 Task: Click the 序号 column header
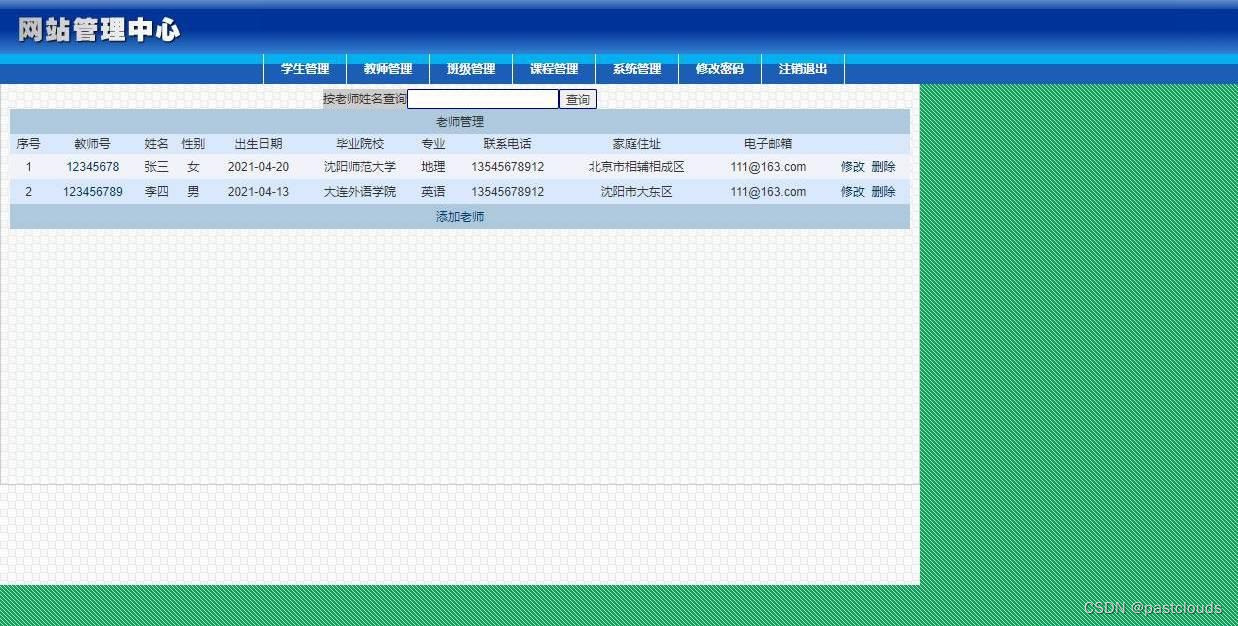tap(28, 144)
